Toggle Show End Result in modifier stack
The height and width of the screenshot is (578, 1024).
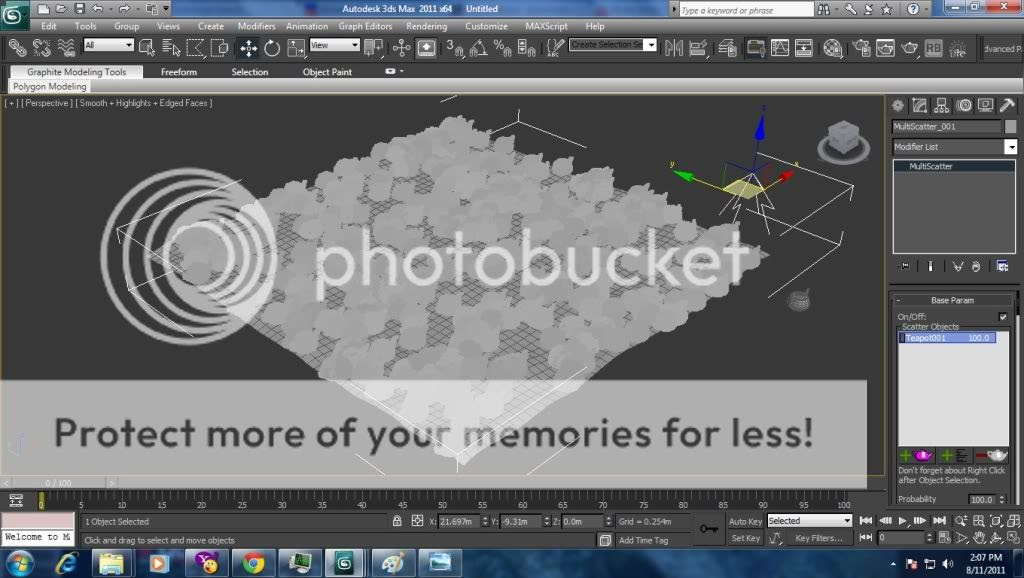(x=931, y=266)
